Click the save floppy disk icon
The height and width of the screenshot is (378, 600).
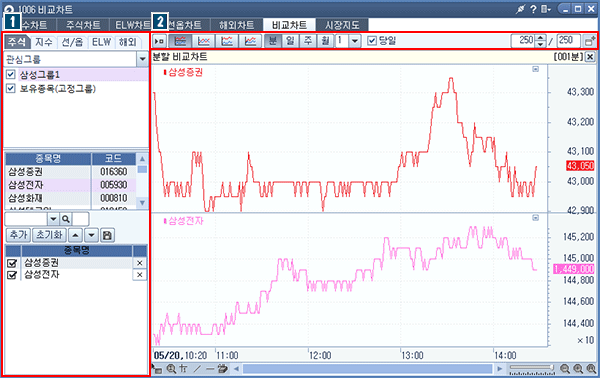click(107, 235)
